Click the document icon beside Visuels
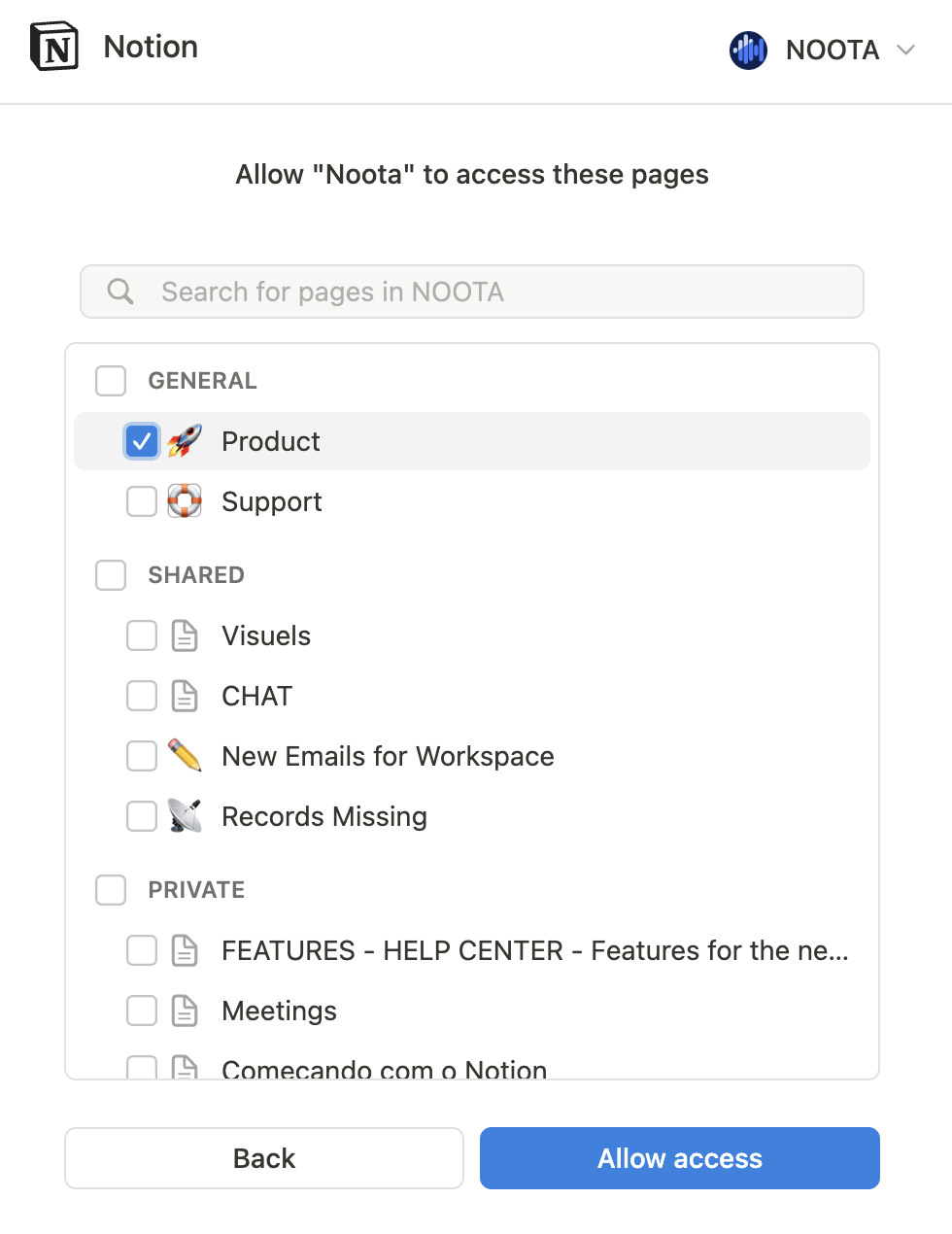 click(185, 635)
